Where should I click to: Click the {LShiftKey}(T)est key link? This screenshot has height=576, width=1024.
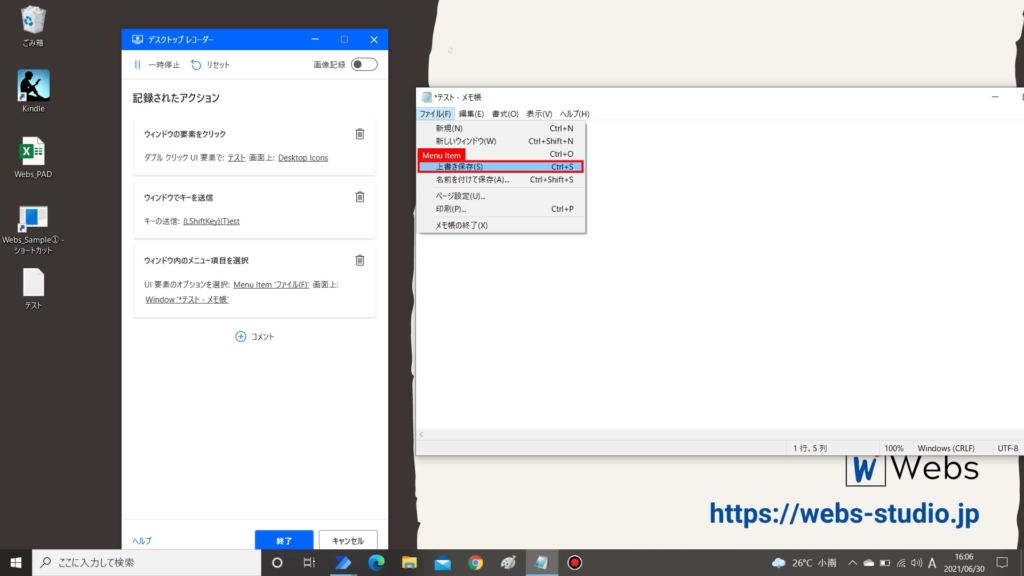212,221
